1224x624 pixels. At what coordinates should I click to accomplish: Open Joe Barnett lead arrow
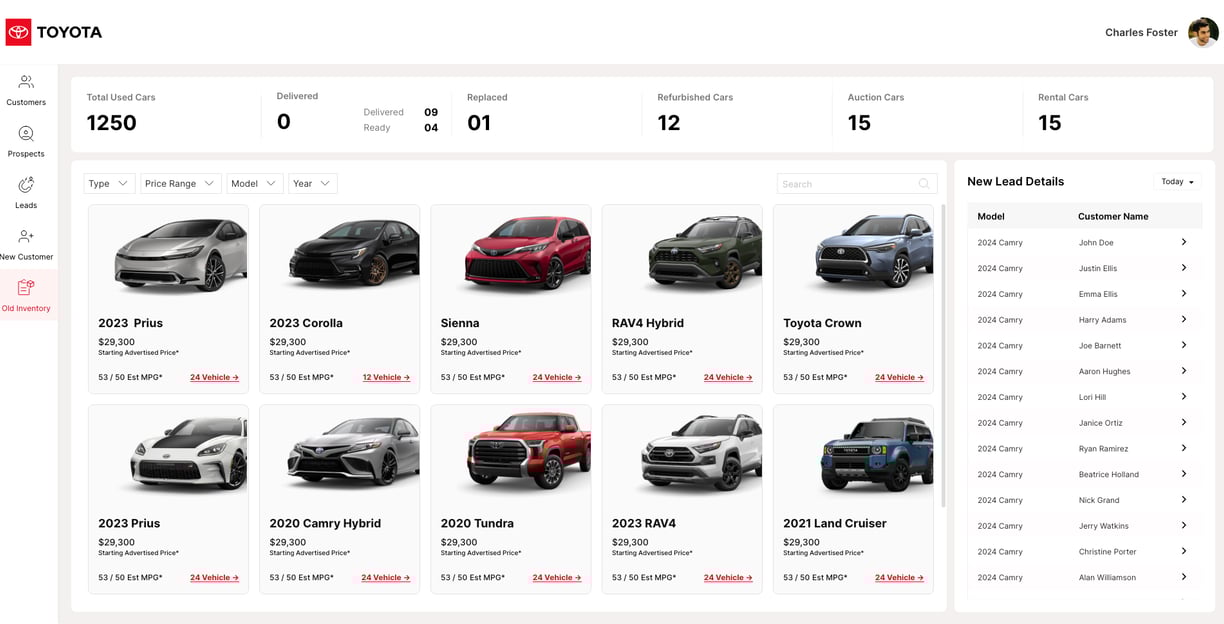pyautogui.click(x=1184, y=345)
